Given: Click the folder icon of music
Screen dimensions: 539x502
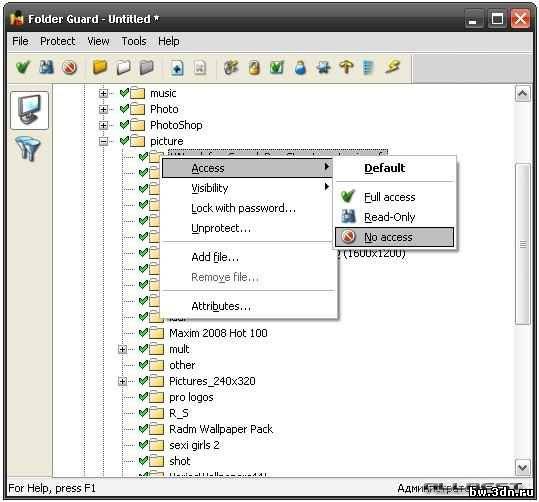Looking at the screenshot, I should point(138,93).
